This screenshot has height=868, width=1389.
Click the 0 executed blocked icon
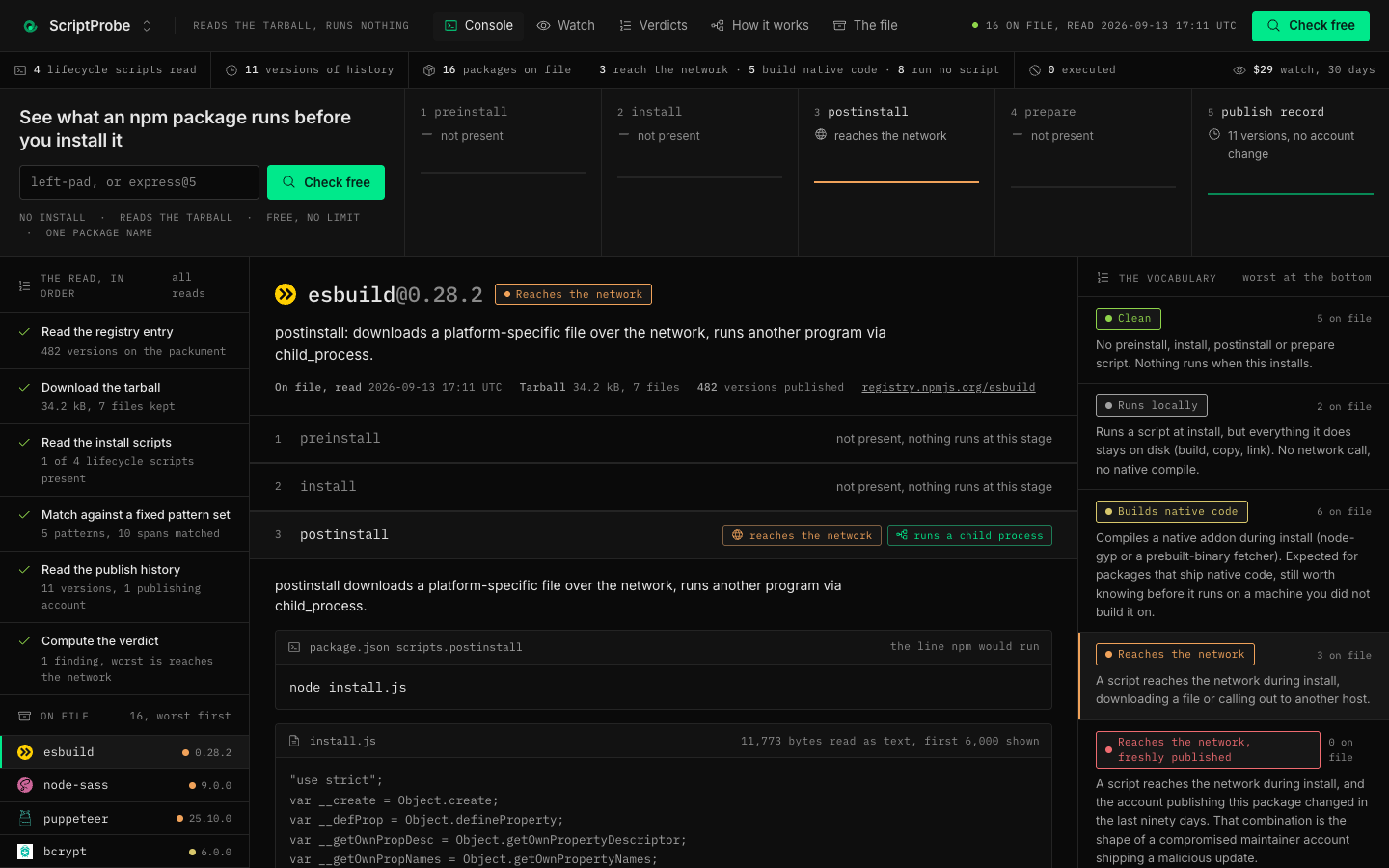click(1035, 70)
